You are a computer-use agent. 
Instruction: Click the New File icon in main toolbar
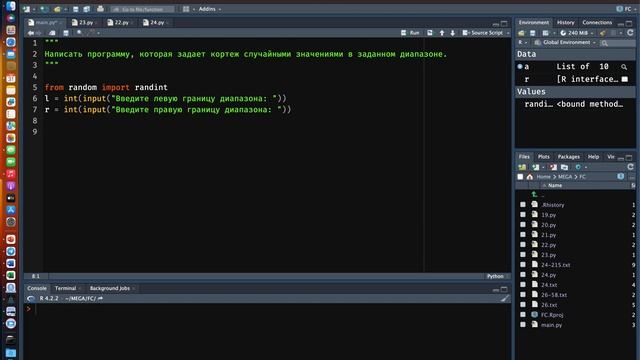coord(27,9)
